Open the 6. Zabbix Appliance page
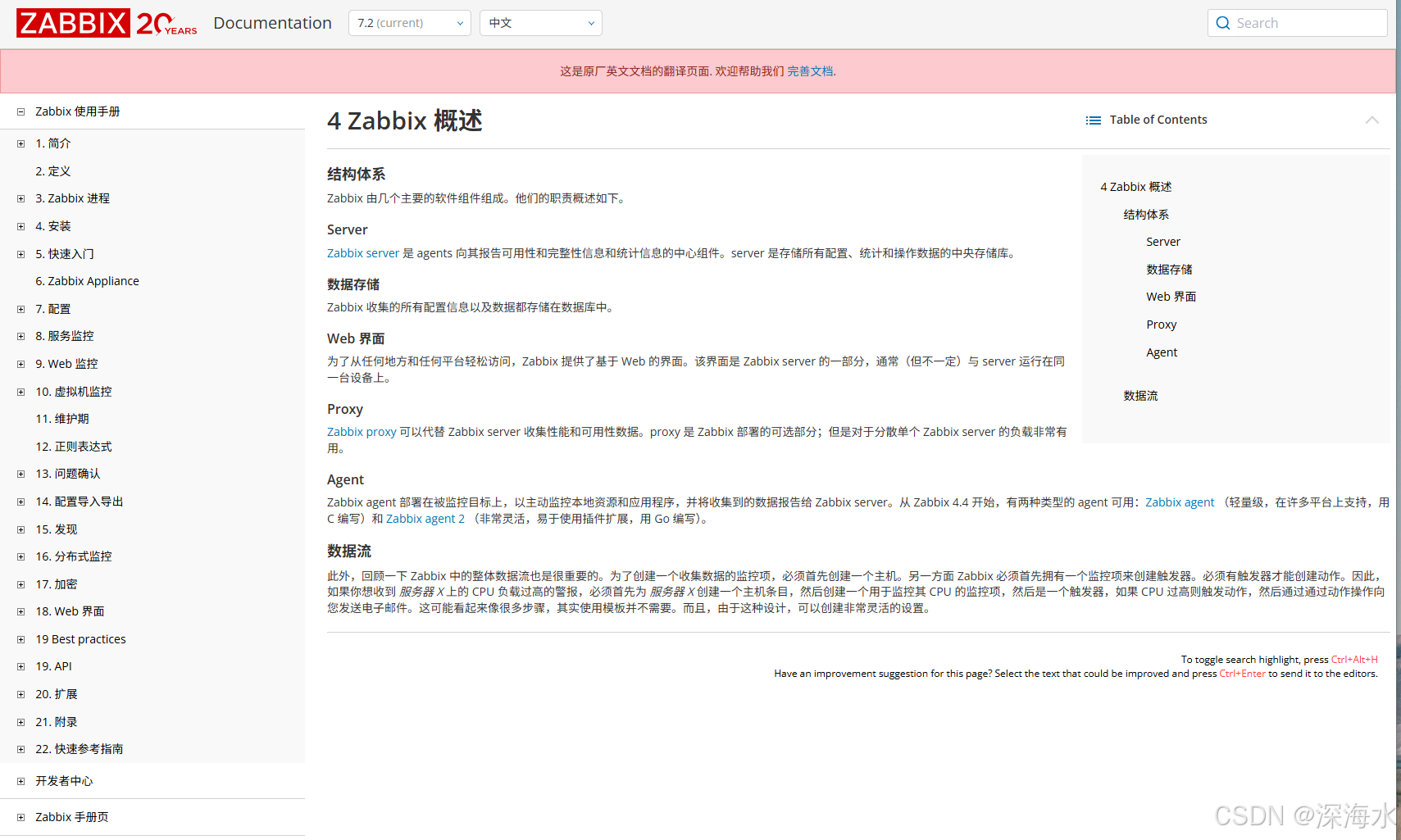This screenshot has width=1401, height=840. 87,281
